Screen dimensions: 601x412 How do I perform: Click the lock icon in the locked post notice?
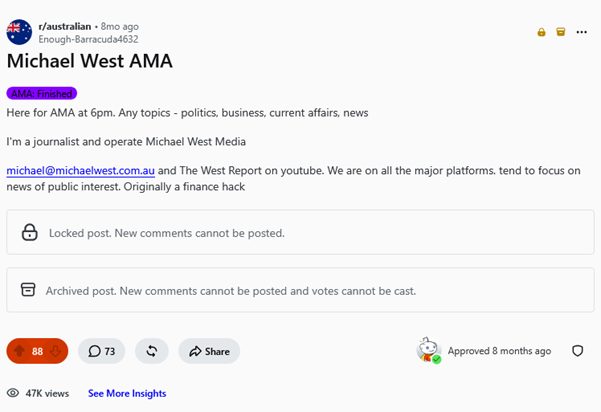point(30,232)
